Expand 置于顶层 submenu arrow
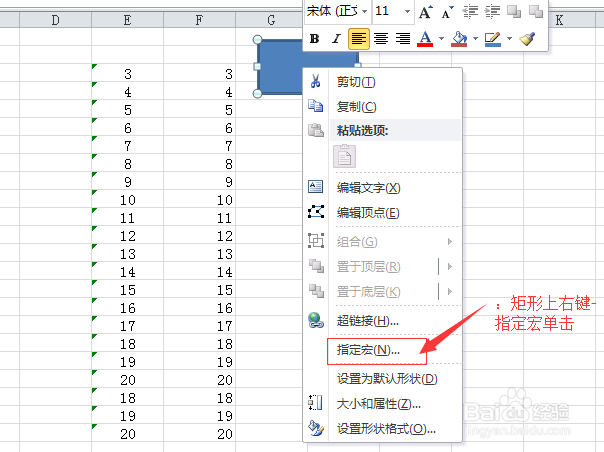 [450, 267]
